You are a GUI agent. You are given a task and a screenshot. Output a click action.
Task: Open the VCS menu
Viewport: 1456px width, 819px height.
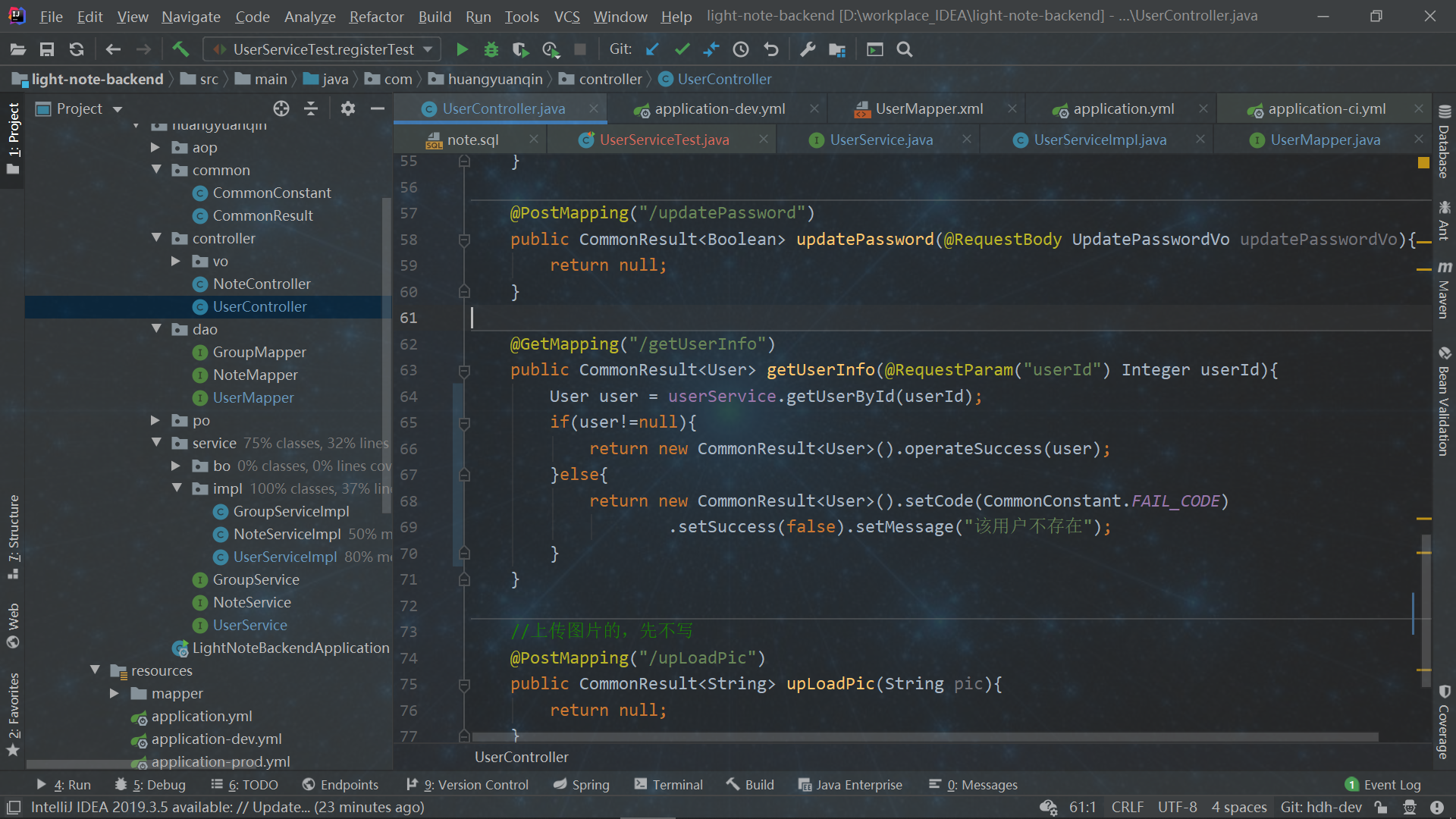pos(566,16)
